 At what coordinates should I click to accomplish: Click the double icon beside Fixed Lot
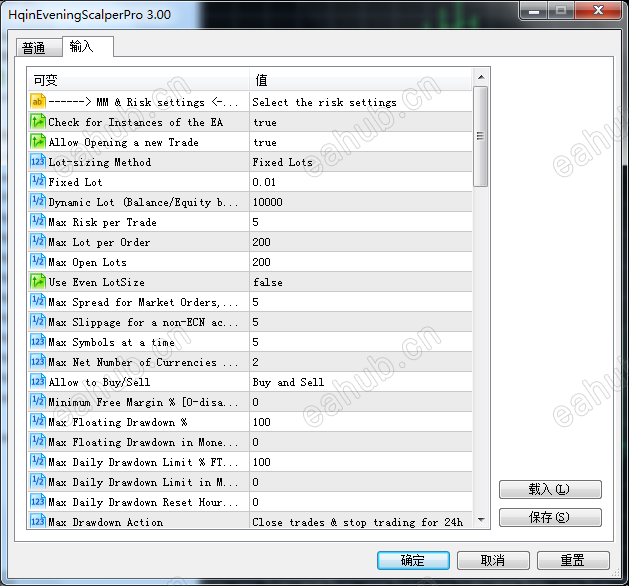tap(38, 182)
